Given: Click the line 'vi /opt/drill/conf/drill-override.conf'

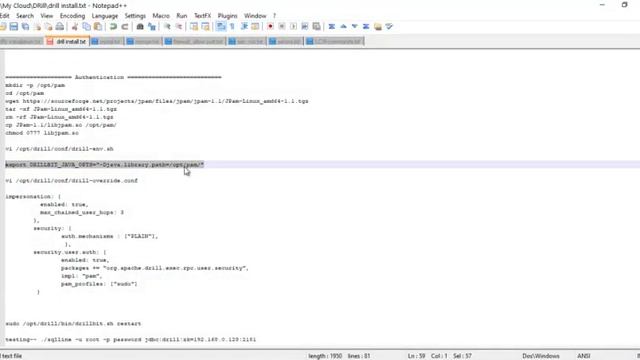Looking at the screenshot, I should (x=71, y=180).
